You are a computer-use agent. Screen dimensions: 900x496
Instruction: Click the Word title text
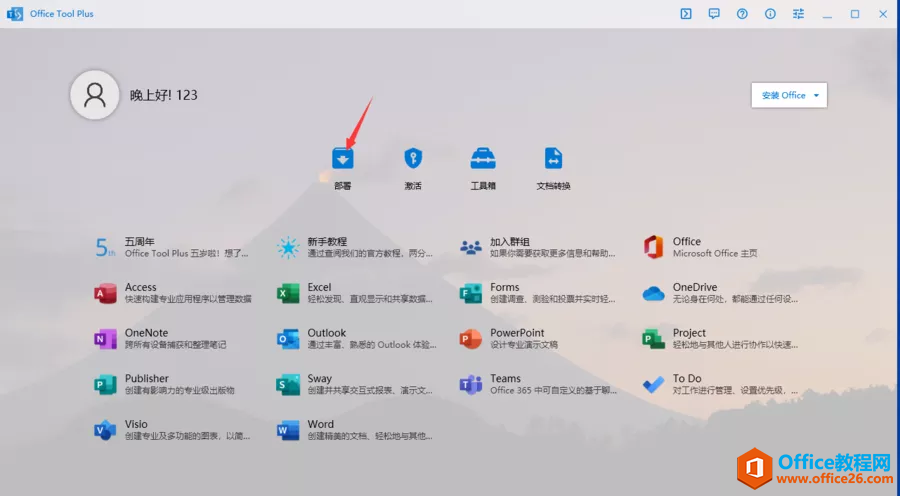[320, 424]
